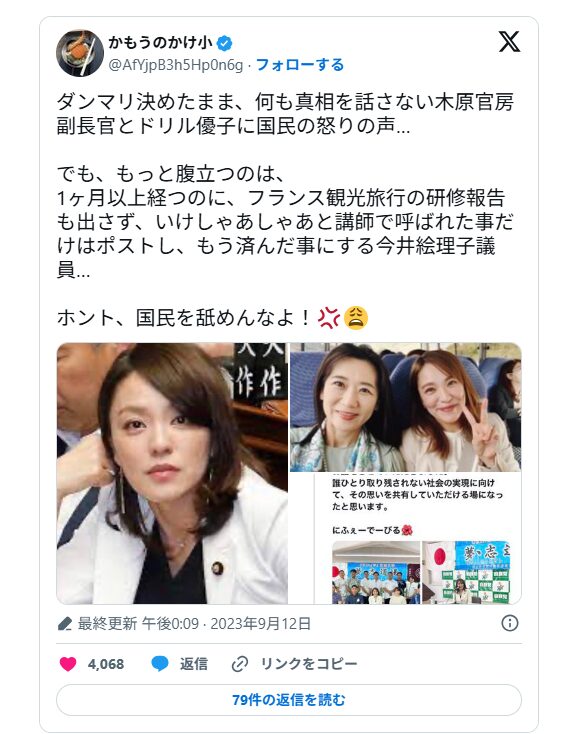Open the tweet timestamp 2023年9月12日
The image size is (578, 734).
pos(261,624)
